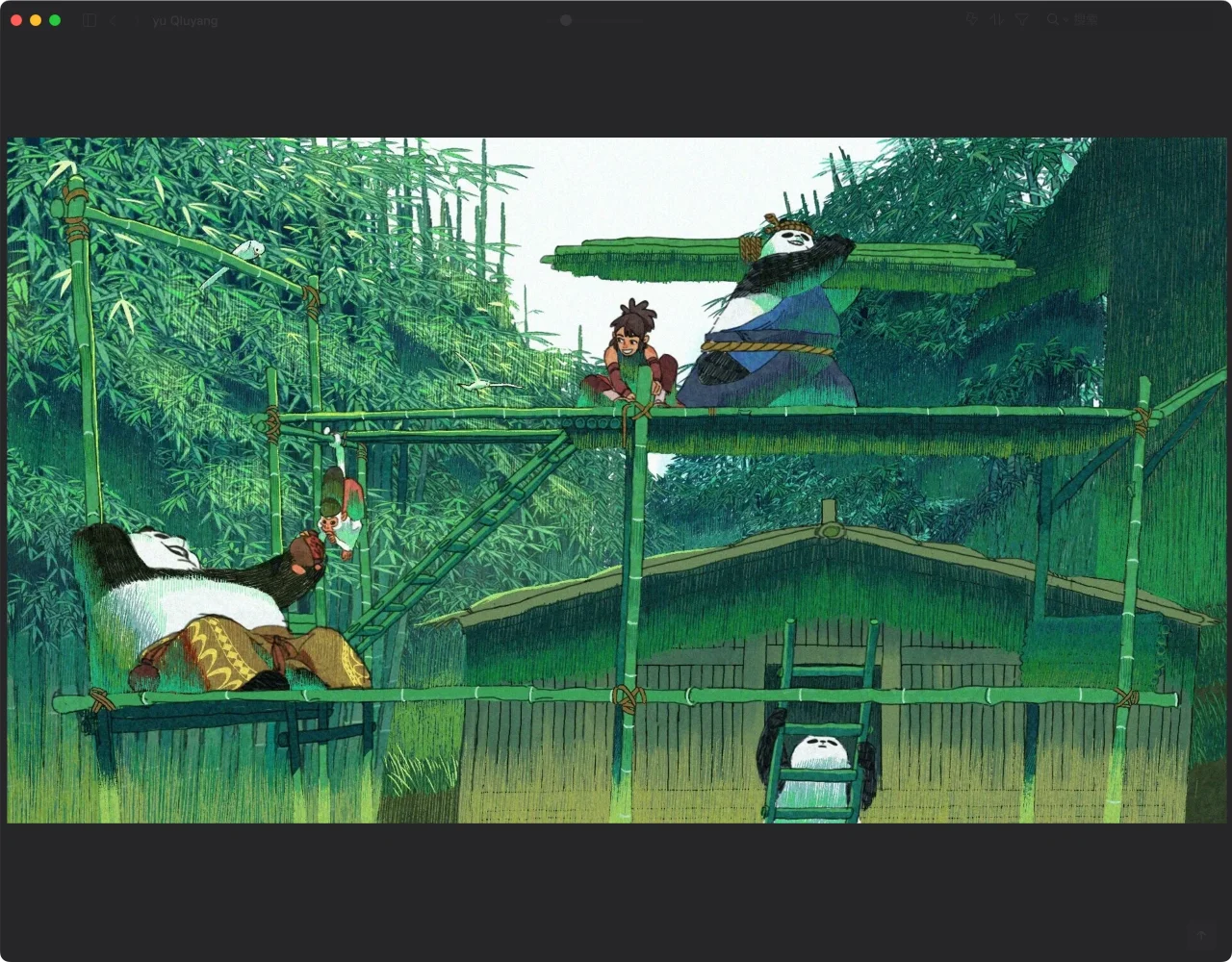Click the magnifier search icon
Screen dimensions: 1232x962
(1052, 19)
